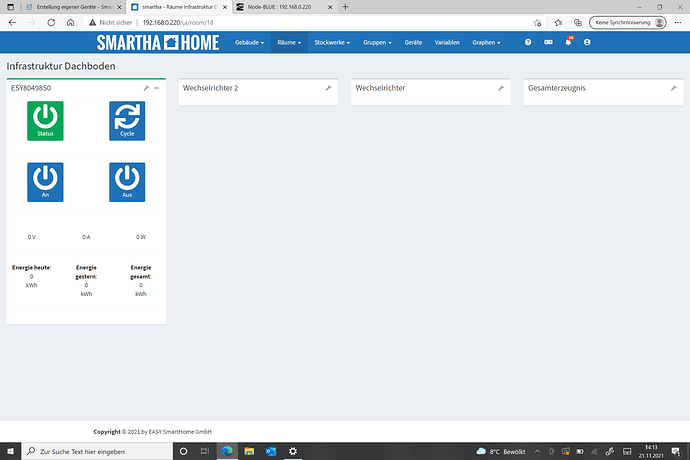Turn device off with Aus button

(x=127, y=182)
